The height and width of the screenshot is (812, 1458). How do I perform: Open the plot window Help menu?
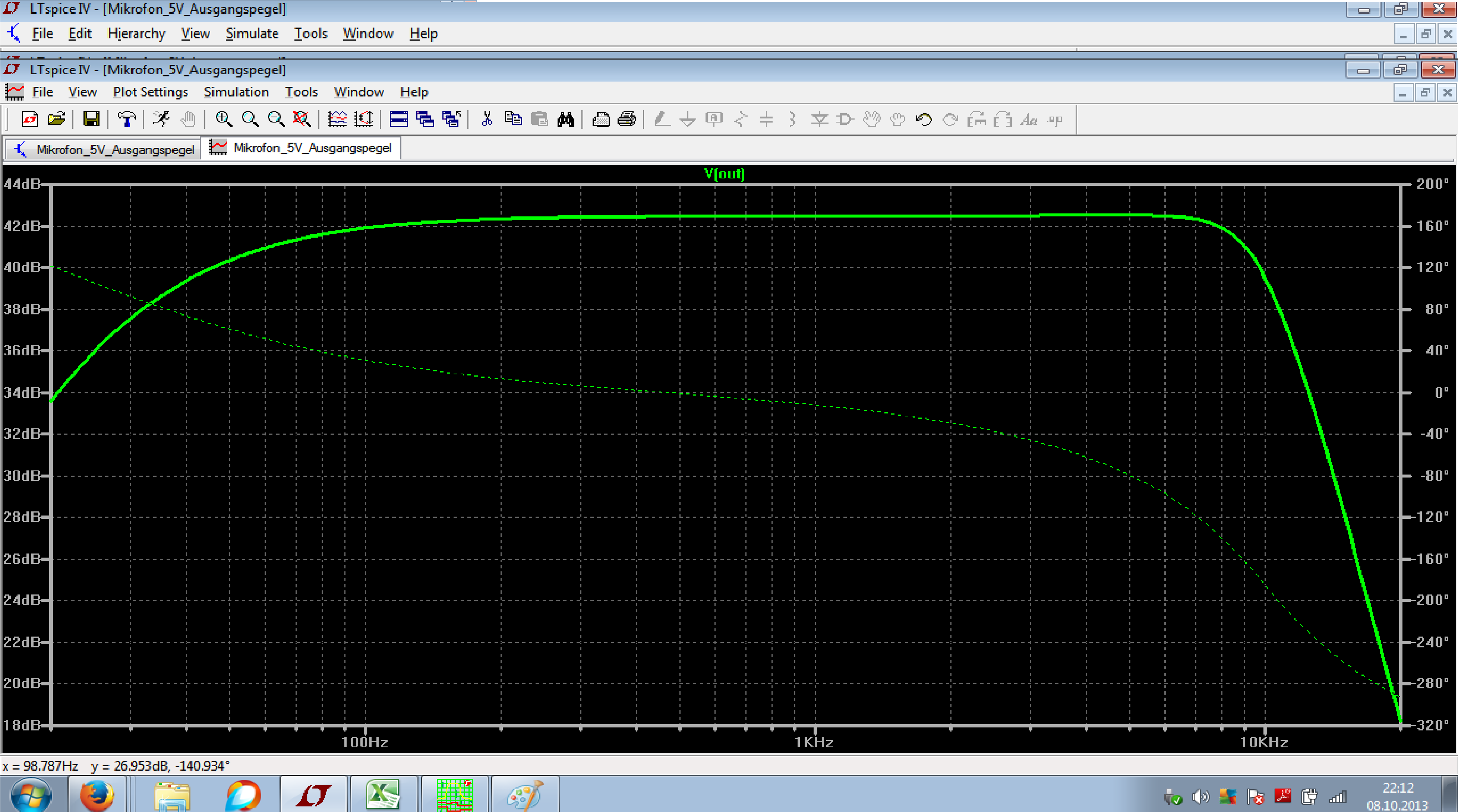point(414,92)
